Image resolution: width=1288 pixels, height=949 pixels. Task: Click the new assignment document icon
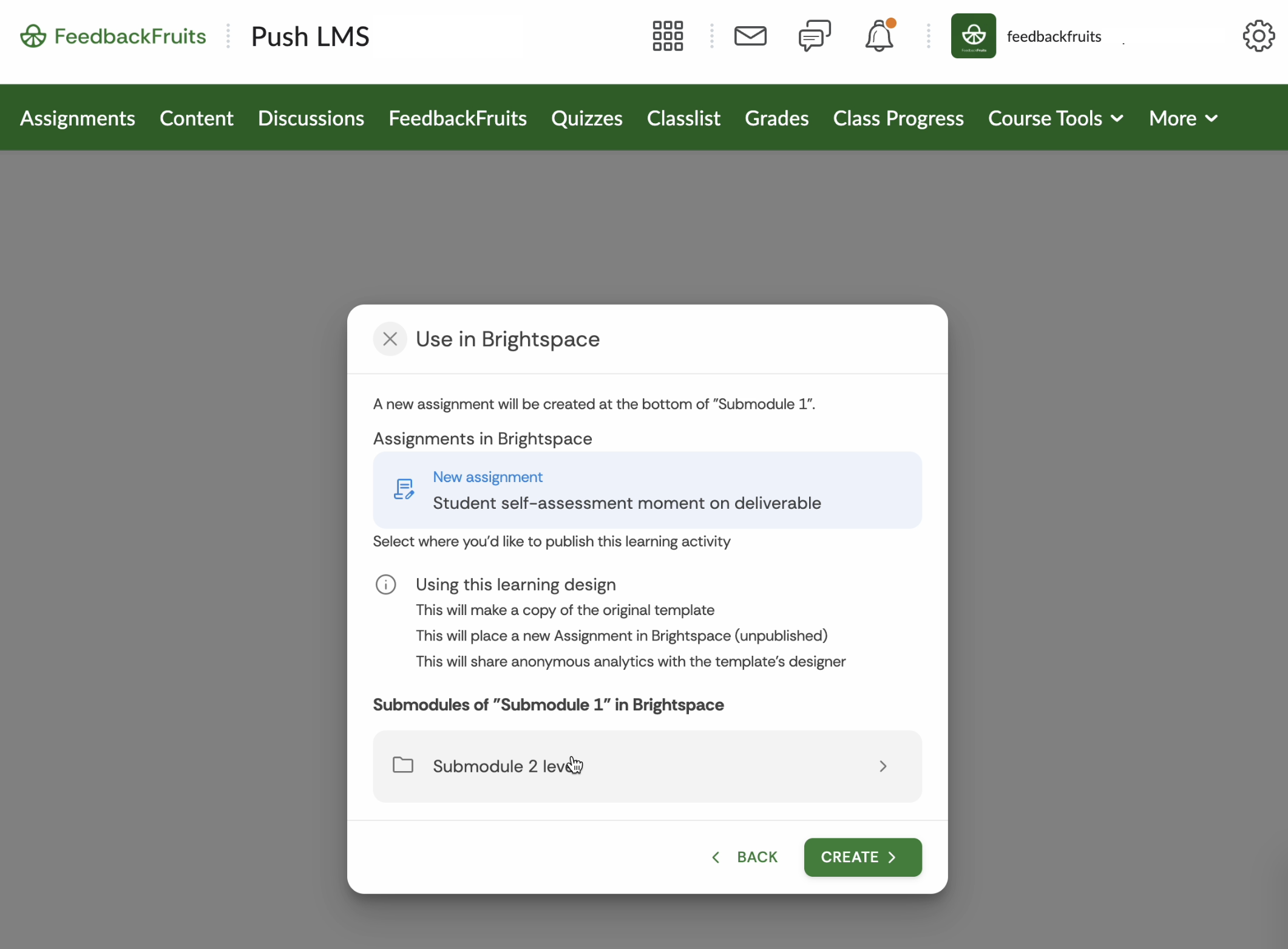404,489
